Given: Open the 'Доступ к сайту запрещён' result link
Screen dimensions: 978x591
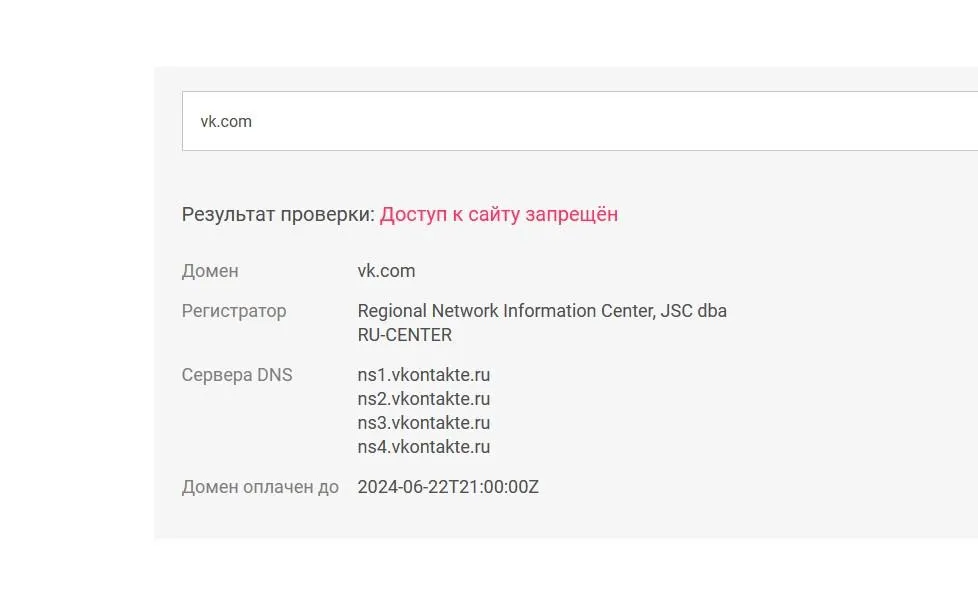Looking at the screenshot, I should (x=500, y=214).
